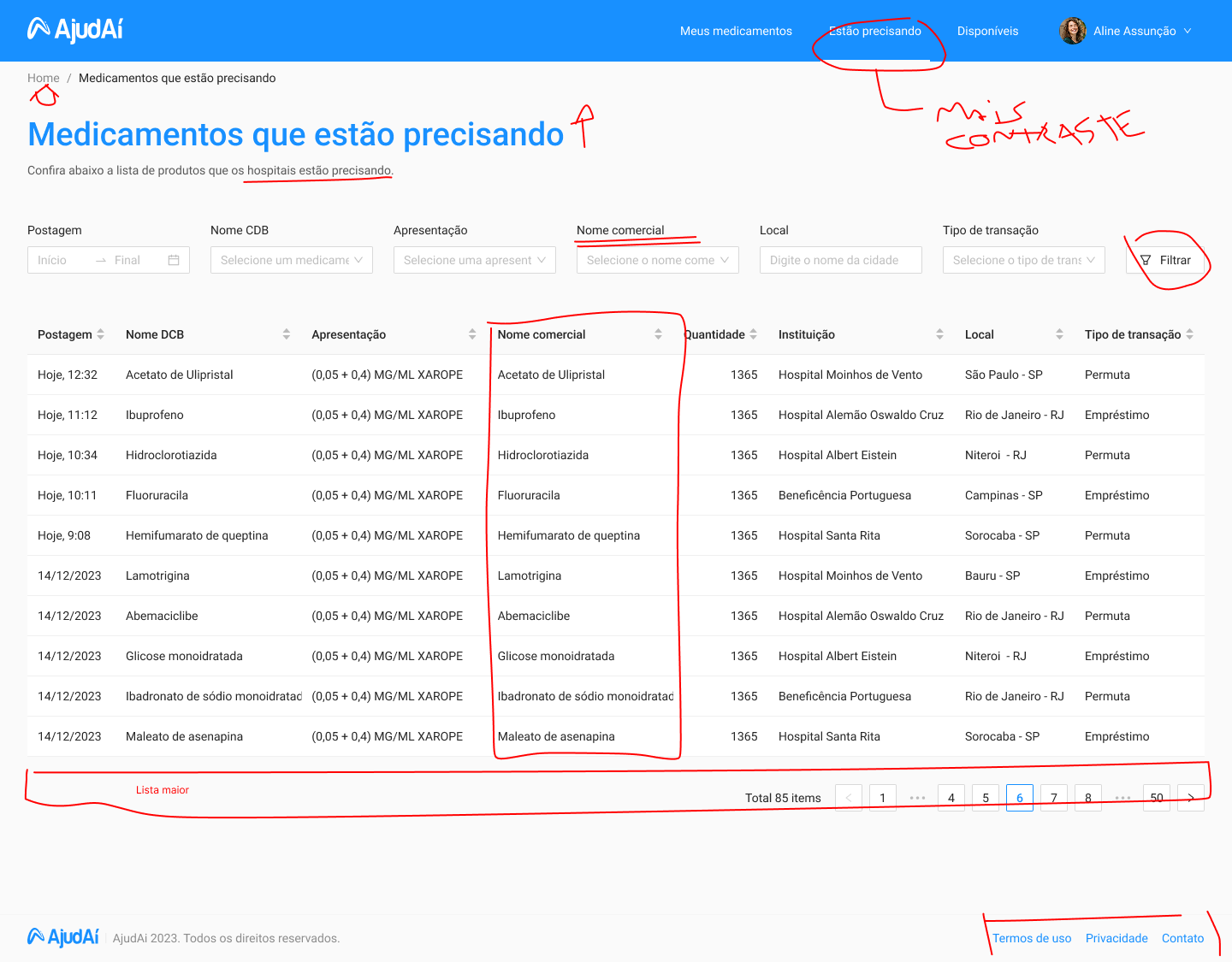
Task: Go to pagination page 5
Action: 986,798
